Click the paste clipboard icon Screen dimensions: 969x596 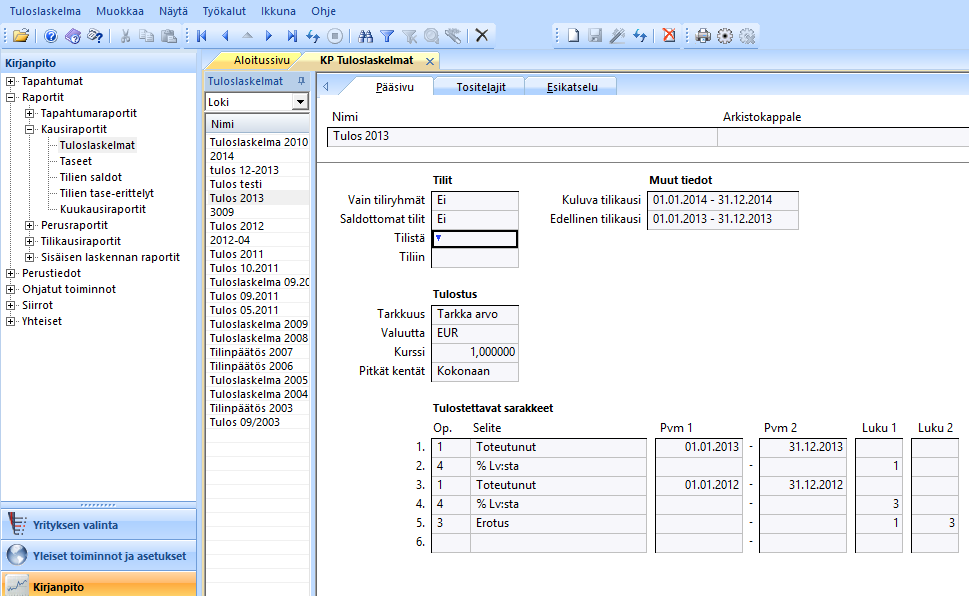(x=168, y=36)
